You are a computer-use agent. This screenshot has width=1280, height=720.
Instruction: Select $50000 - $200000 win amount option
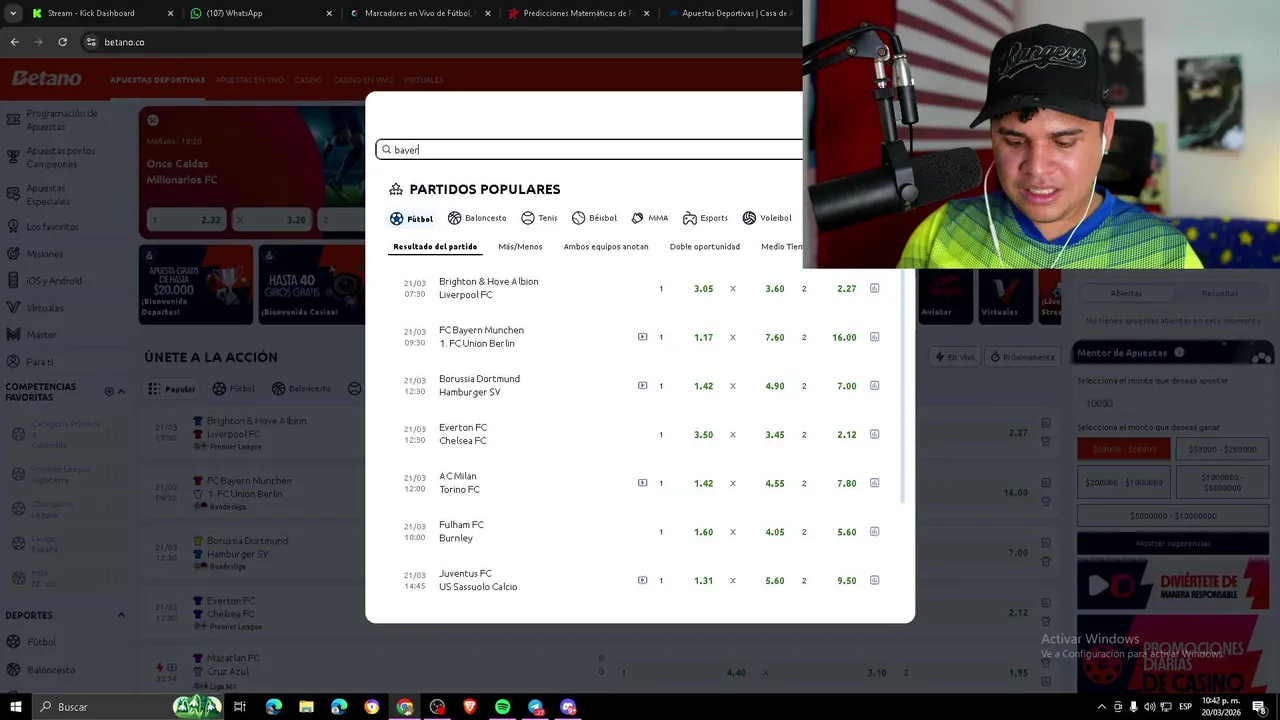1222,450
